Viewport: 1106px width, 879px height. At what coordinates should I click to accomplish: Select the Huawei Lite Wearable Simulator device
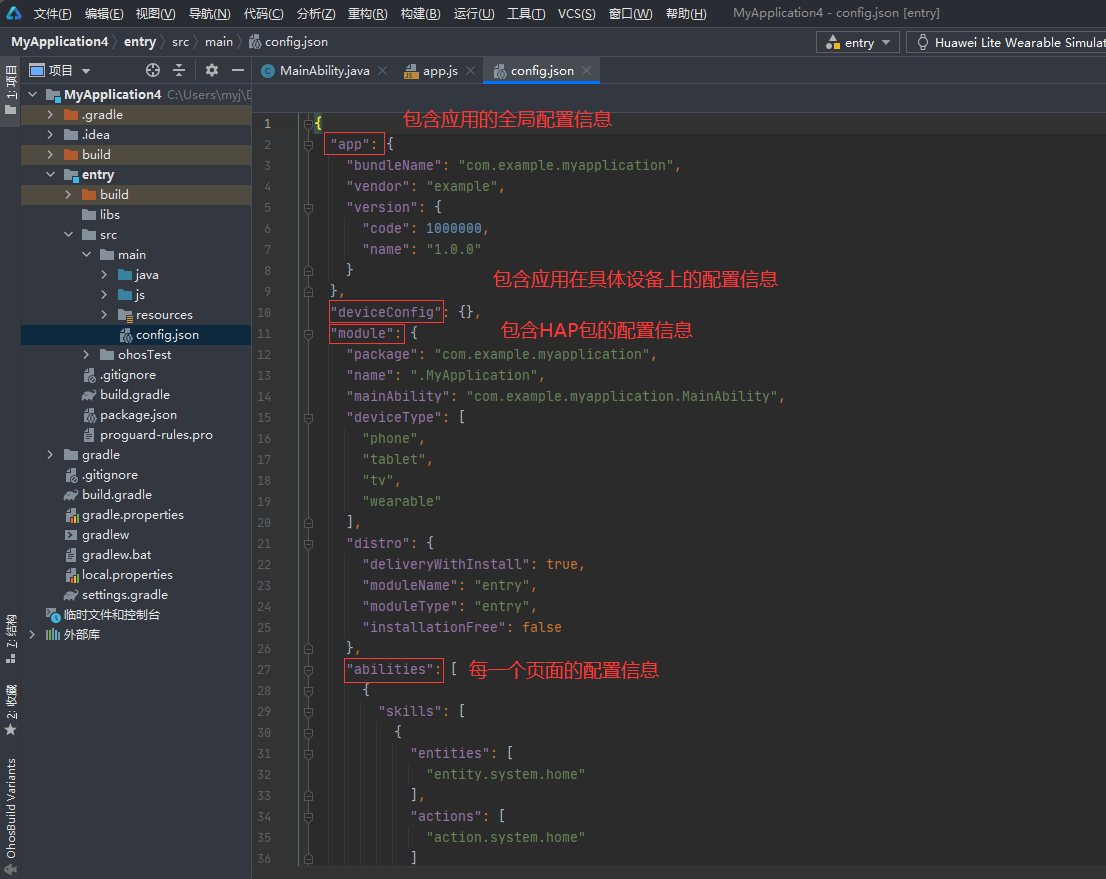coord(1009,42)
